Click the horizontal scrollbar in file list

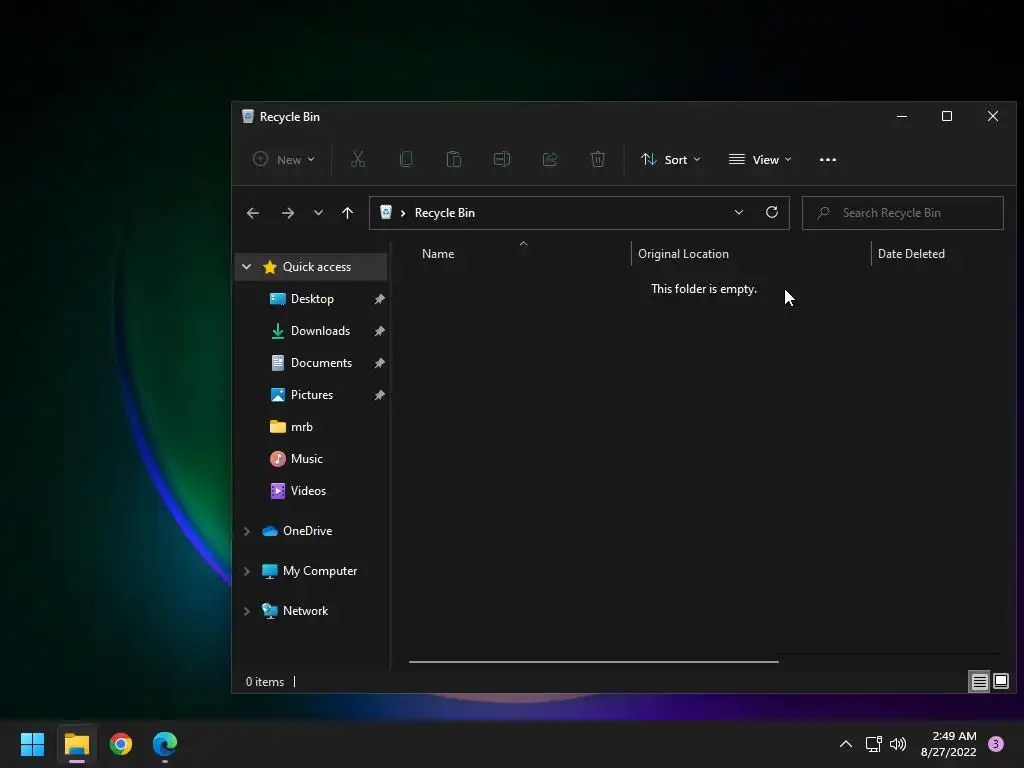[594, 662]
